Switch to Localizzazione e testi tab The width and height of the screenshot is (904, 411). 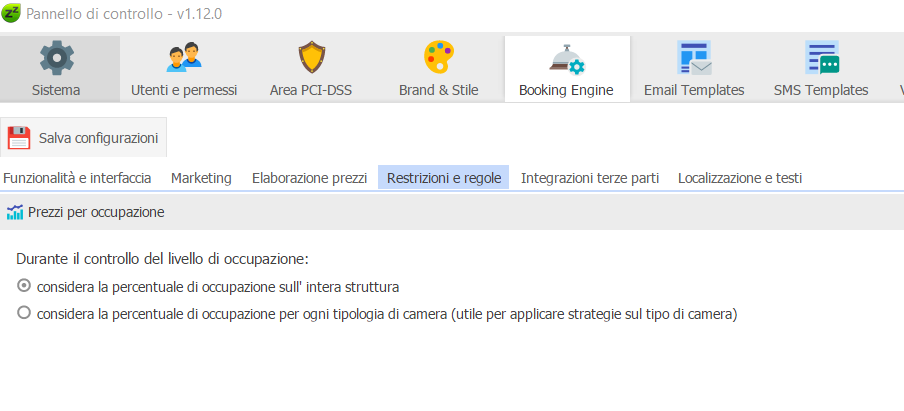[740, 178]
